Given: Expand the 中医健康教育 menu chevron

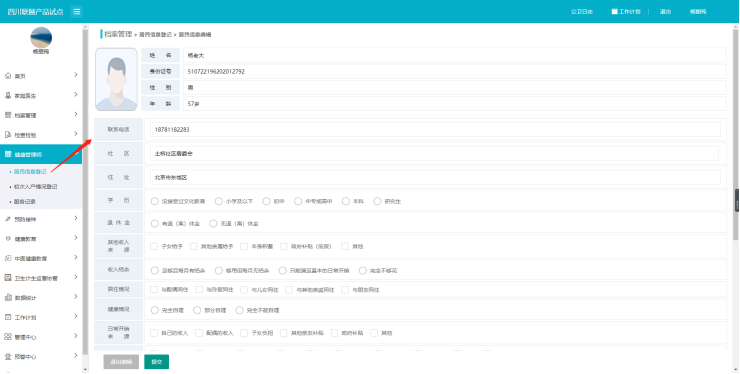Looking at the screenshot, I should pyautogui.click(x=76, y=258).
